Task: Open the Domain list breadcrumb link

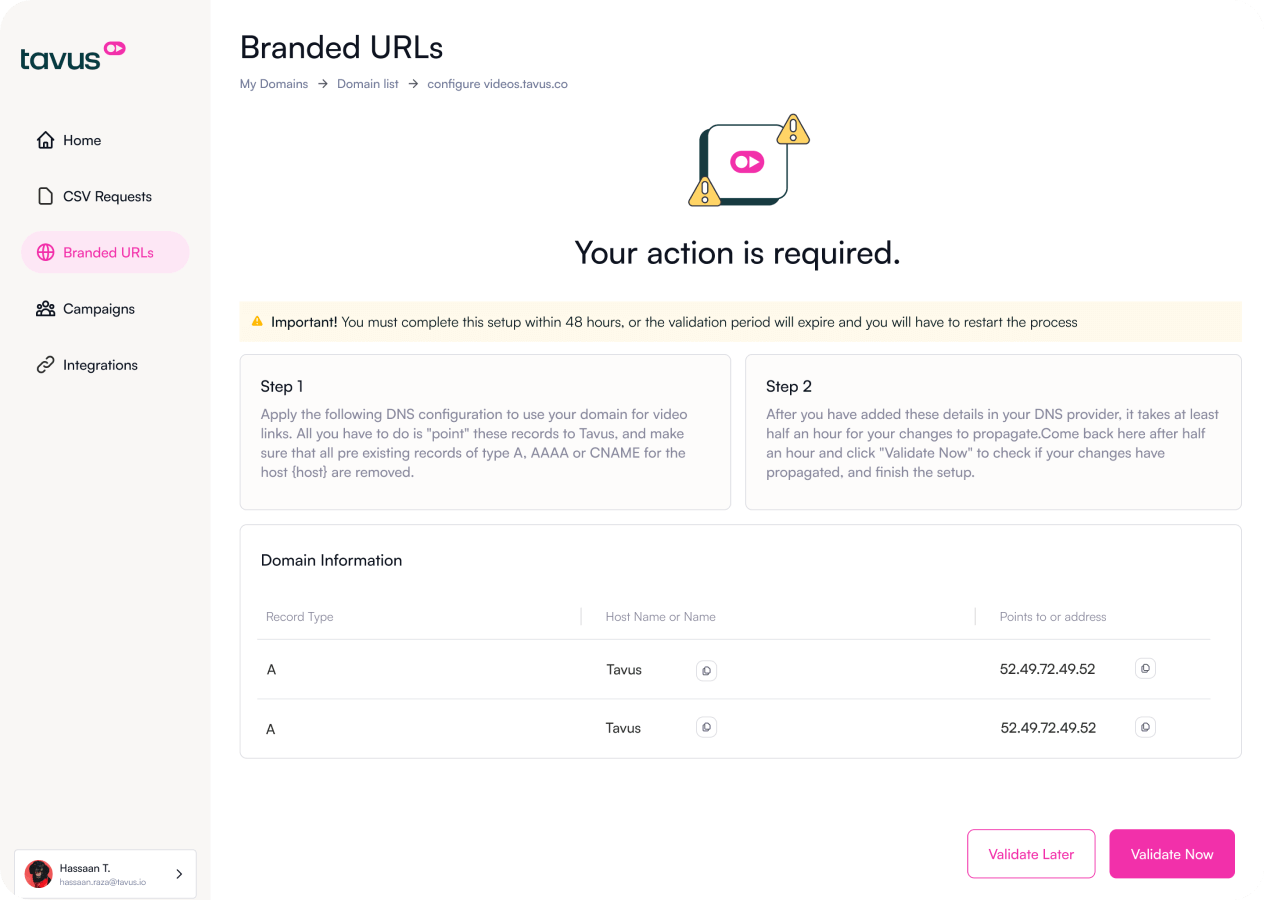Action: pyautogui.click(x=367, y=84)
